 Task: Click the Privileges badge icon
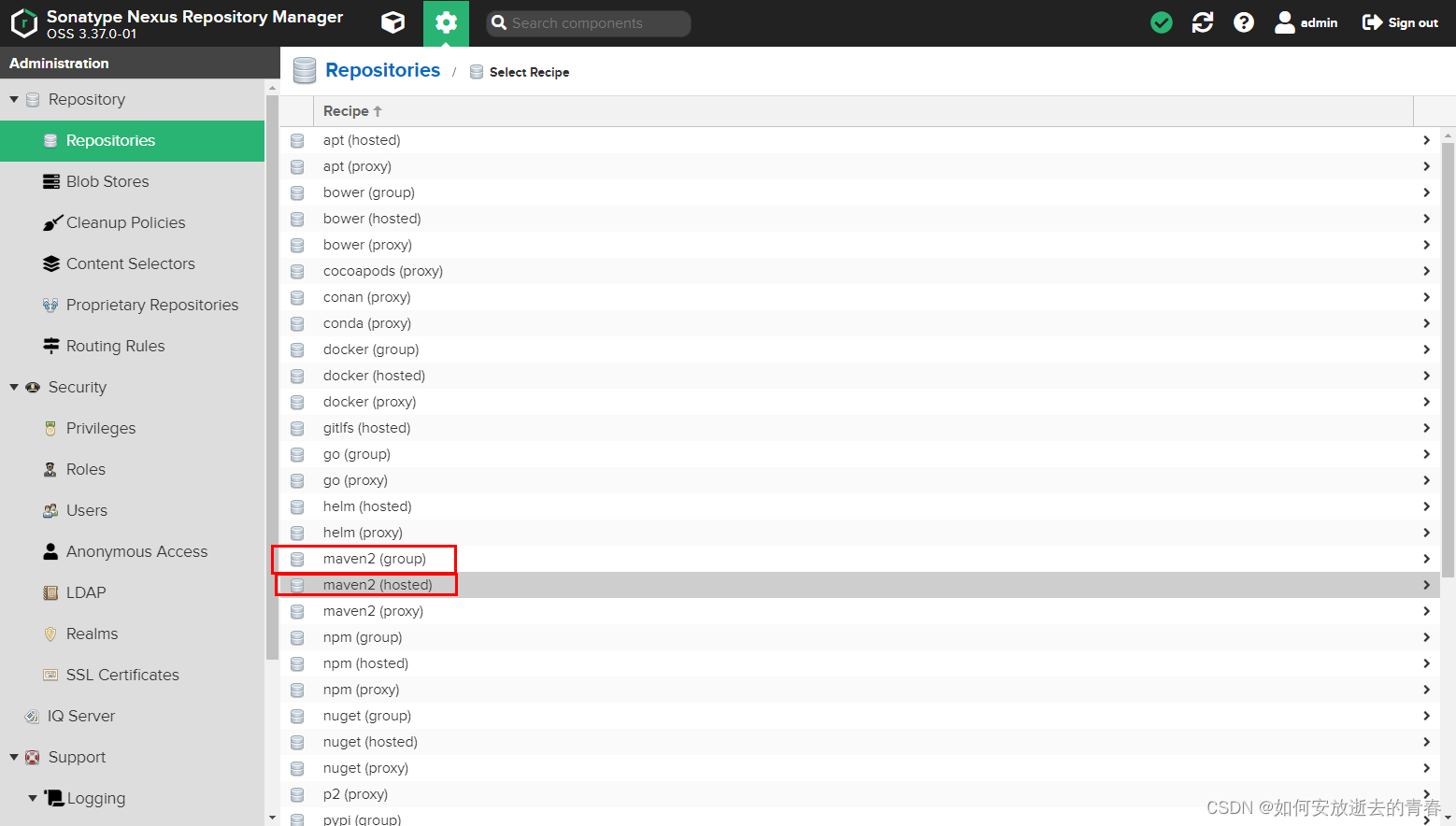tap(50, 428)
